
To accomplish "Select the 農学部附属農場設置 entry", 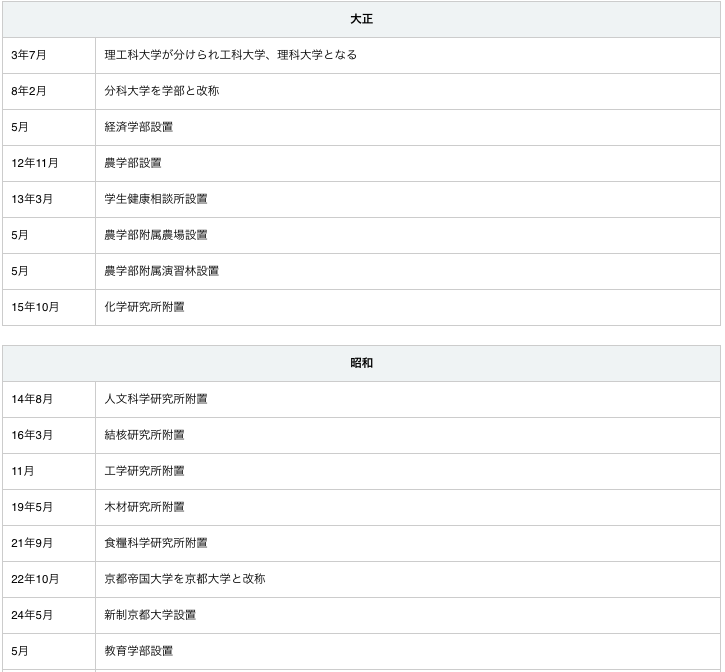I will point(408,235).
